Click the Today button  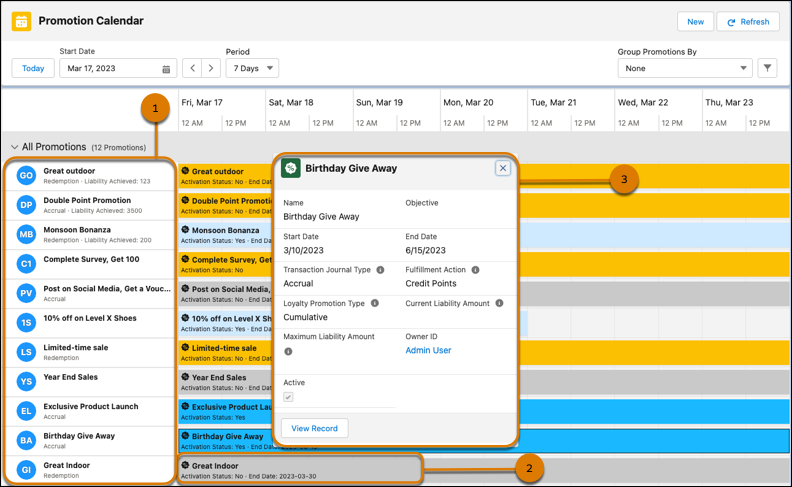[x=33, y=68]
